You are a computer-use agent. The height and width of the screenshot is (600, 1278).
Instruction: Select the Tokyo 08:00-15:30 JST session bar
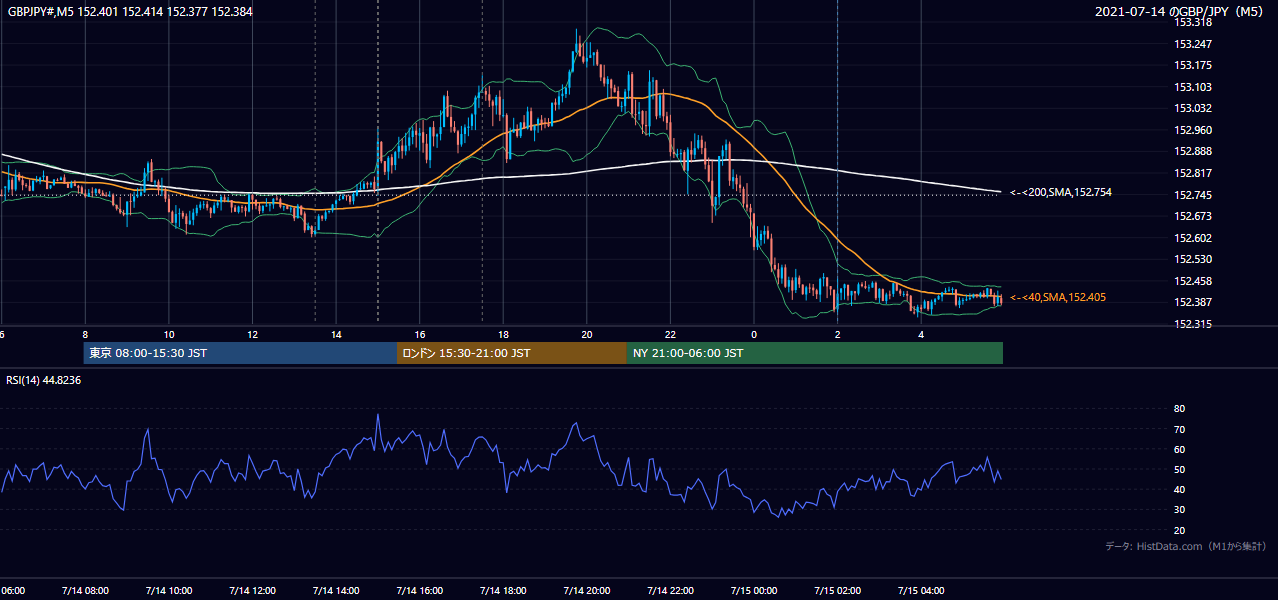click(x=240, y=353)
